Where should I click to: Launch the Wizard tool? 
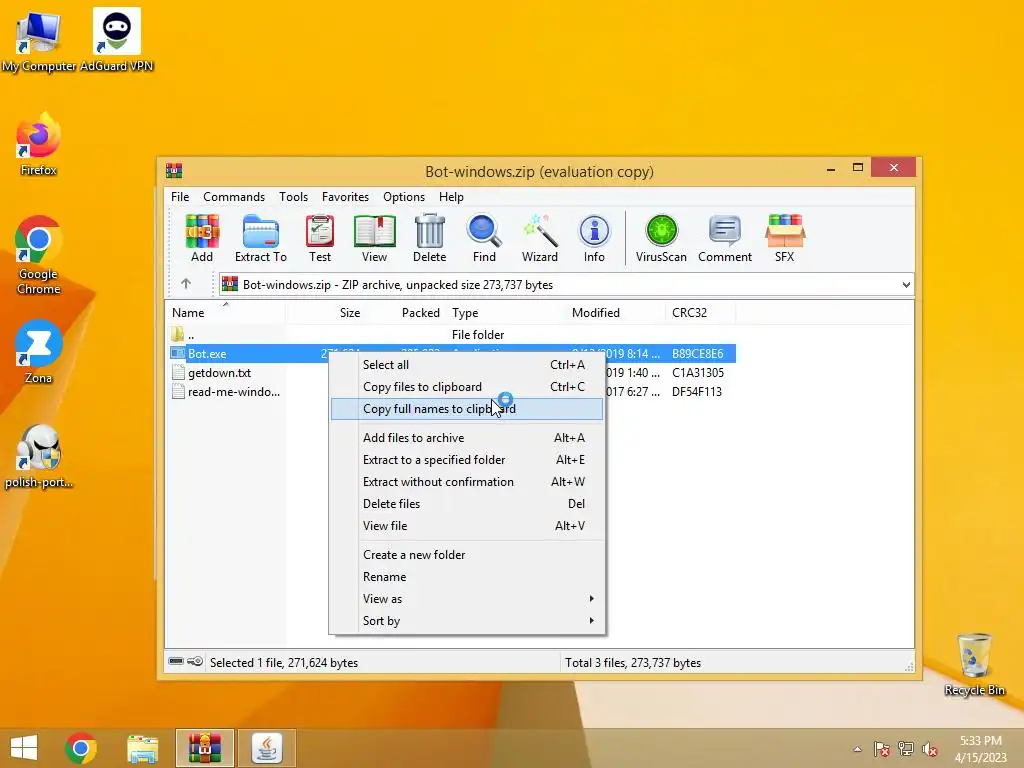coord(539,238)
